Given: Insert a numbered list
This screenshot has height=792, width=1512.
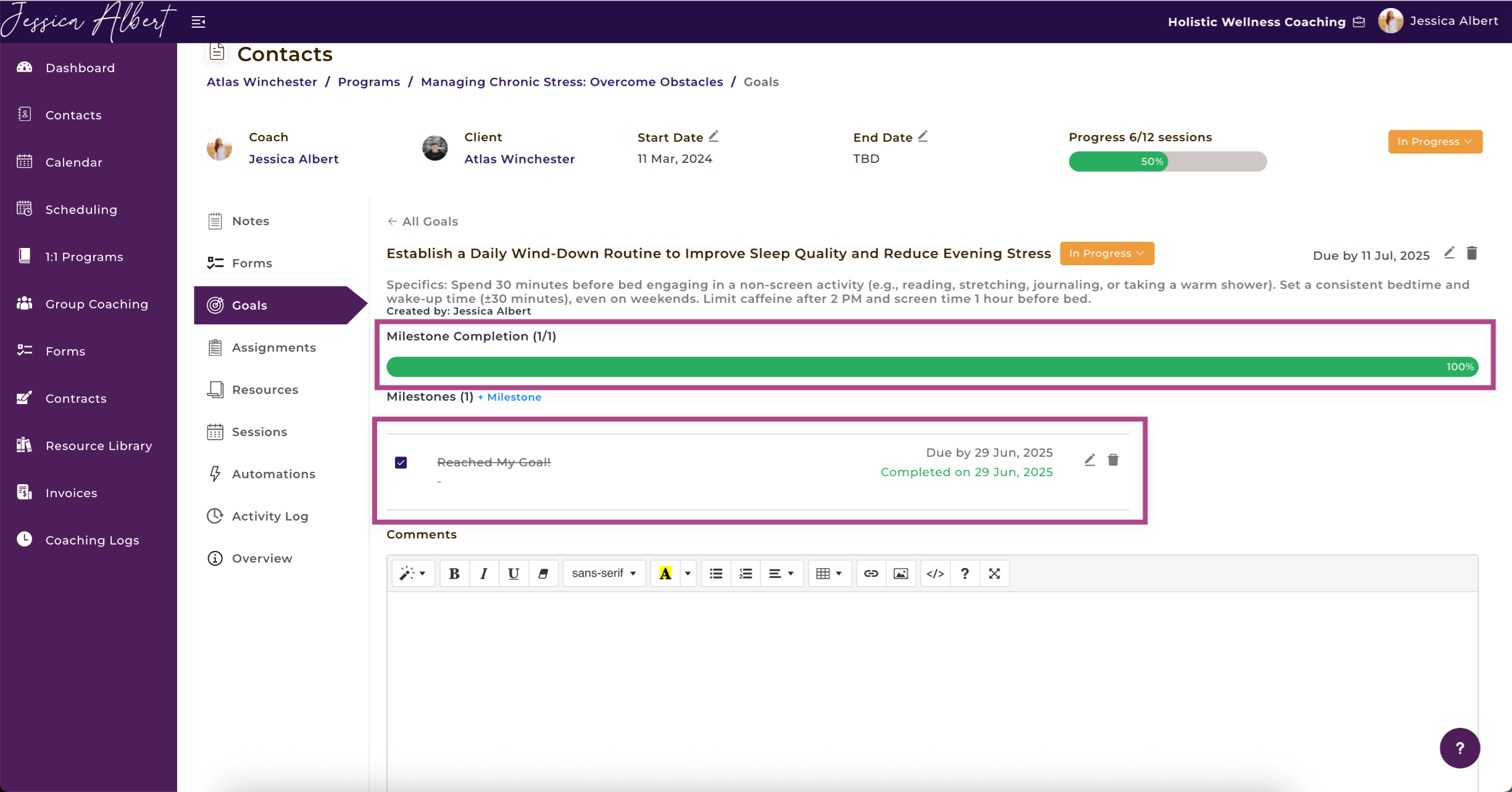Looking at the screenshot, I should point(746,574).
